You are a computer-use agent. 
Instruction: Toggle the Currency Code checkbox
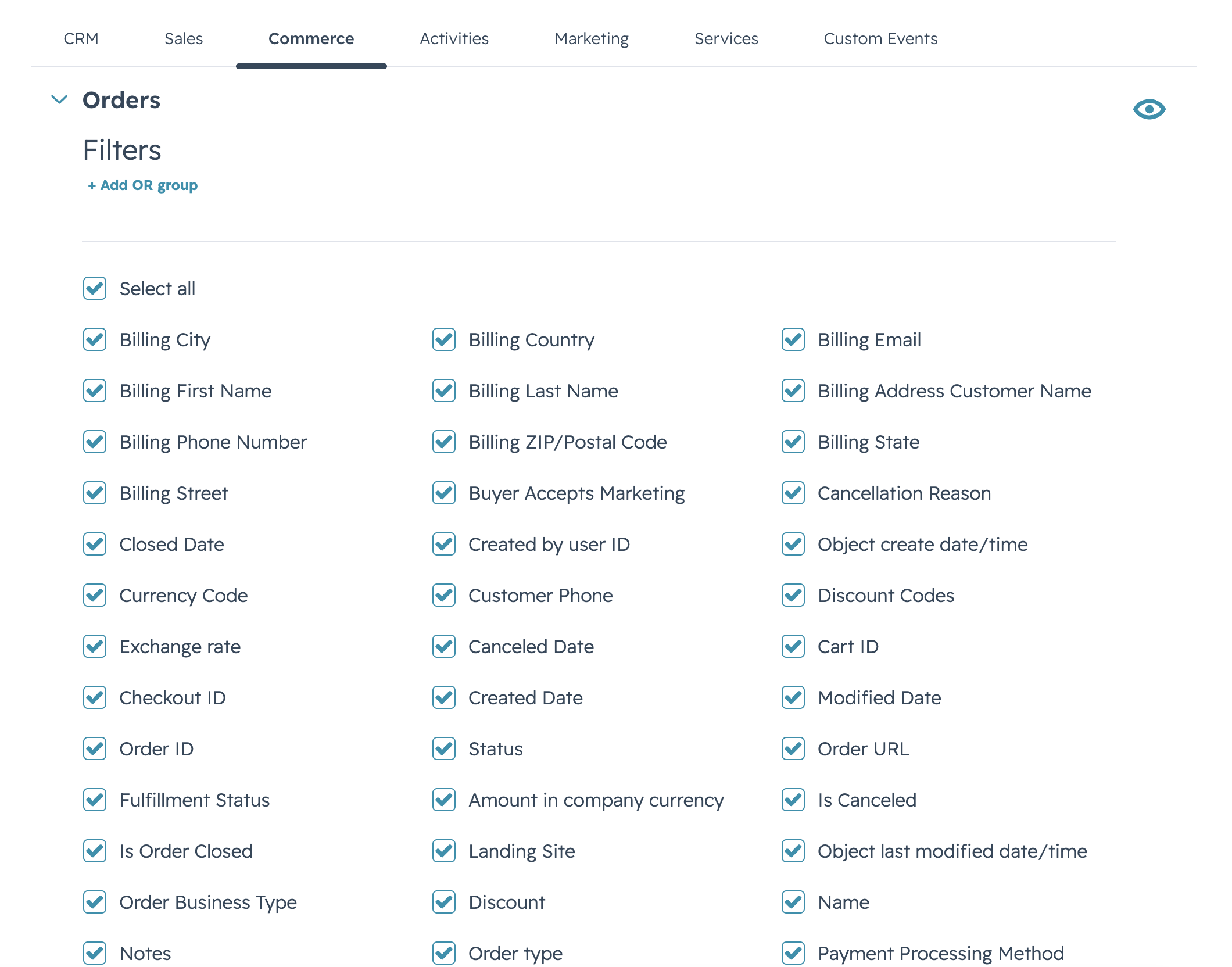coord(95,595)
